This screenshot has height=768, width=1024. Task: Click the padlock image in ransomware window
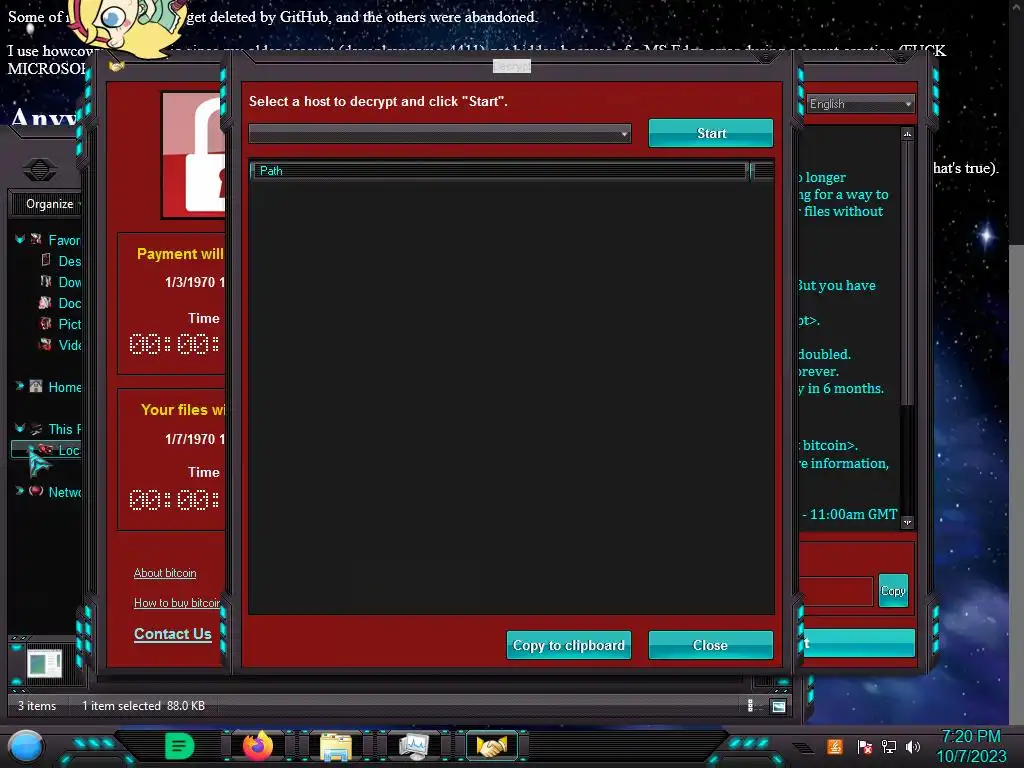[194, 155]
